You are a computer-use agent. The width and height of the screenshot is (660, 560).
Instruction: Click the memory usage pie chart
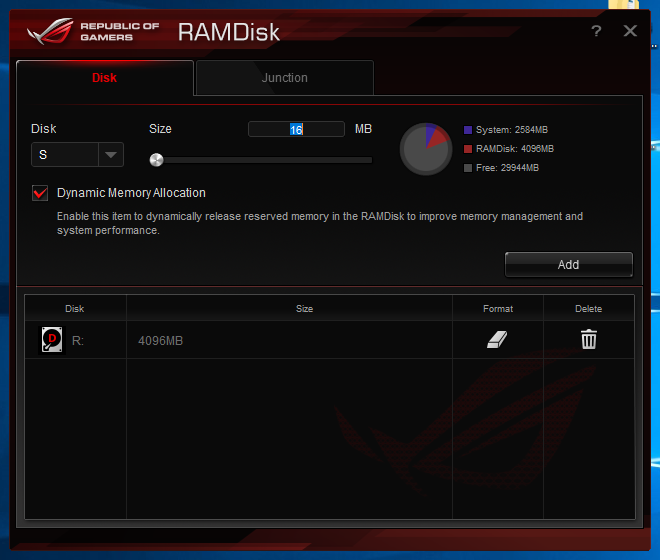point(427,150)
